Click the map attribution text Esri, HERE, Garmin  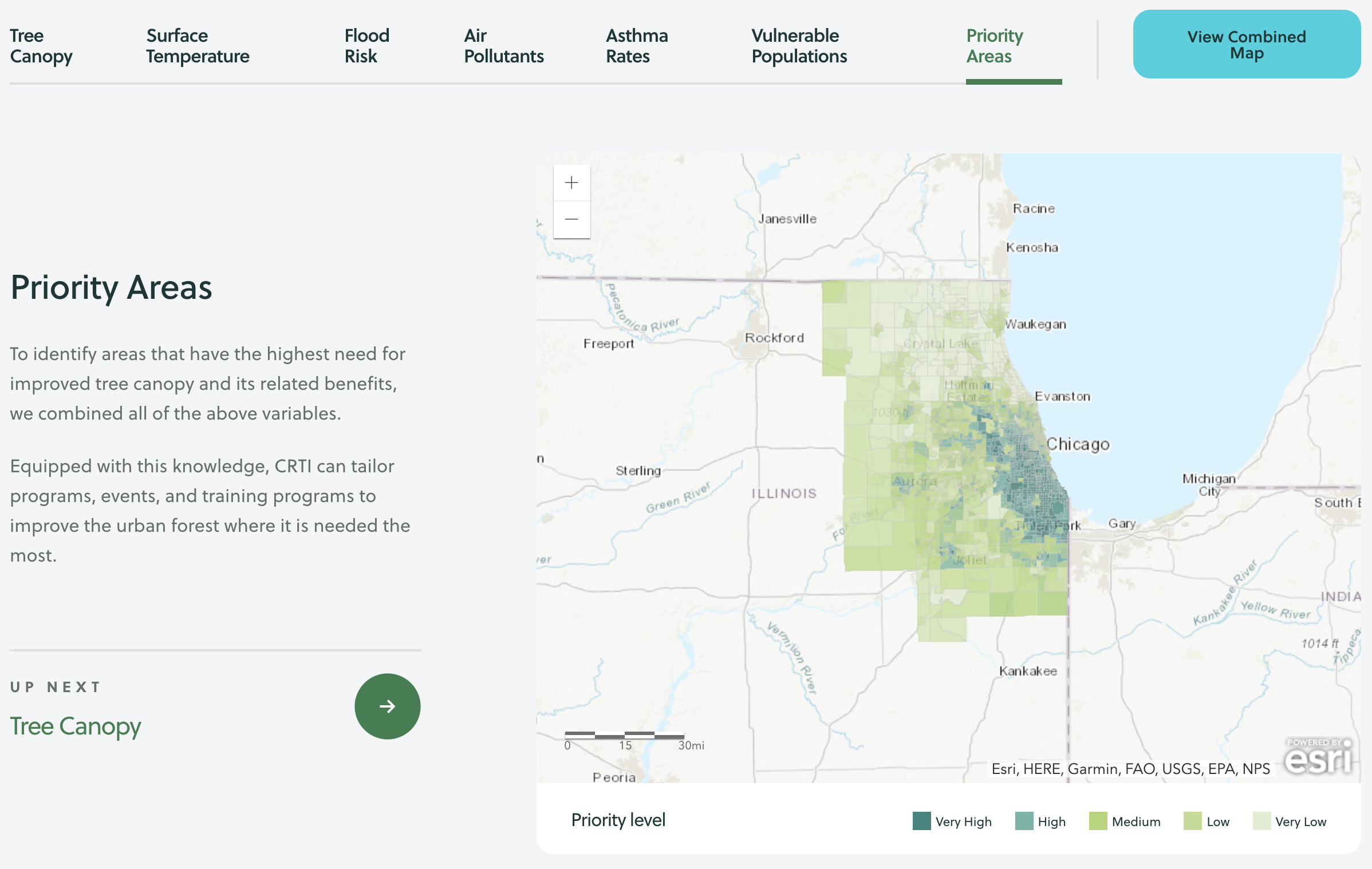[1130, 769]
